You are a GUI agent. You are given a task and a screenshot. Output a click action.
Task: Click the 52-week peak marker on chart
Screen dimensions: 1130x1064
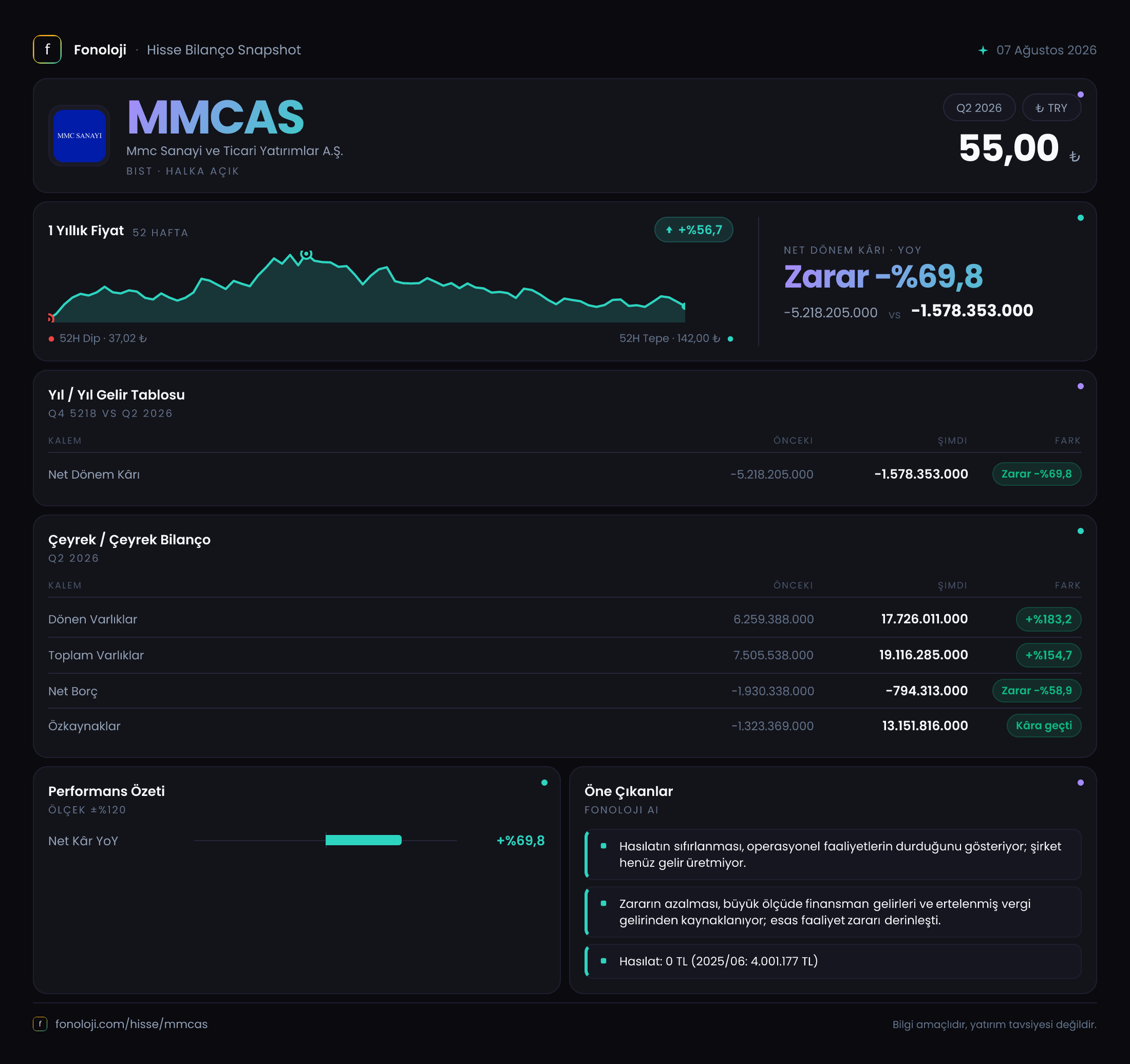click(x=306, y=254)
